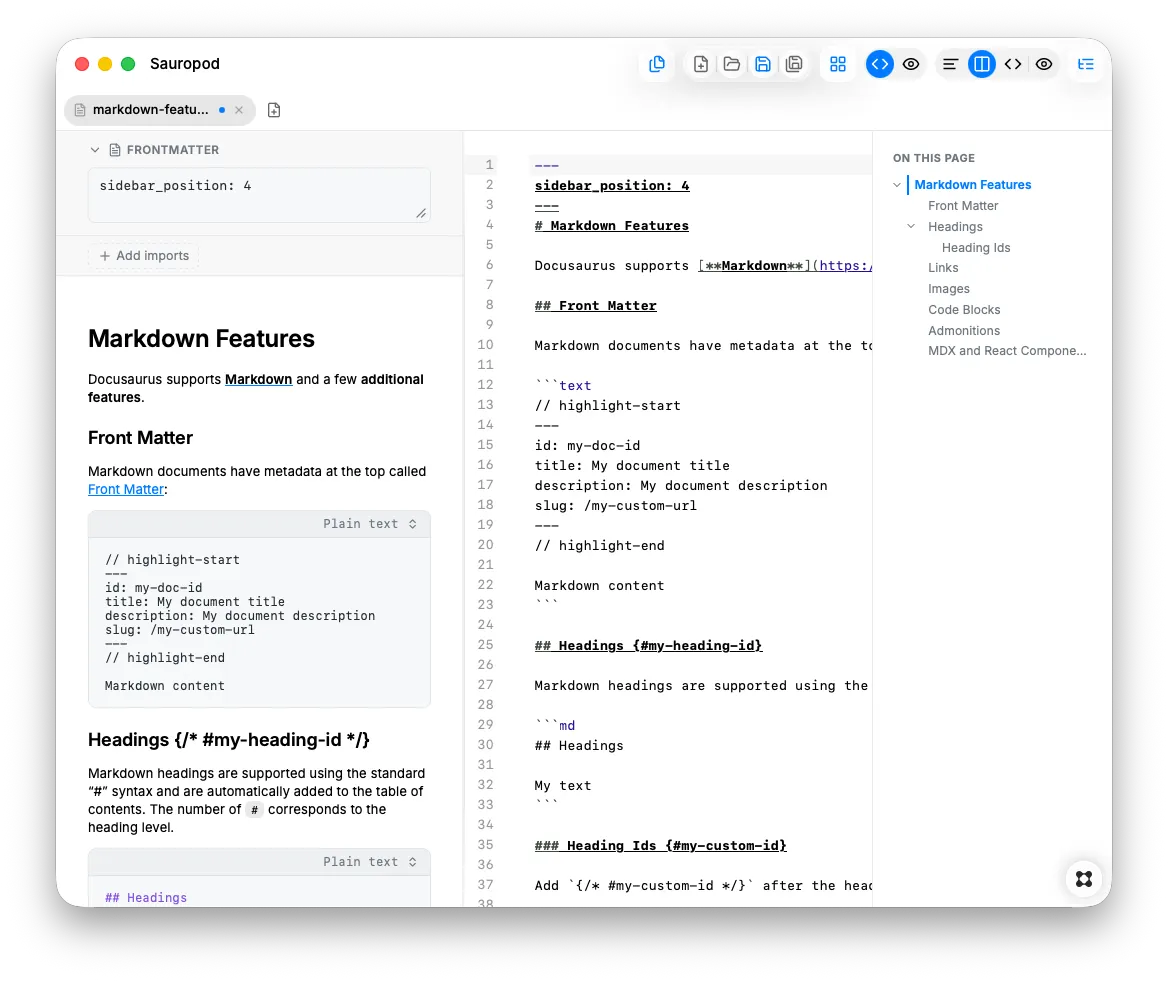Click the frontmatter textarea resize handle
This screenshot has height=981, width=1168.
(x=421, y=213)
